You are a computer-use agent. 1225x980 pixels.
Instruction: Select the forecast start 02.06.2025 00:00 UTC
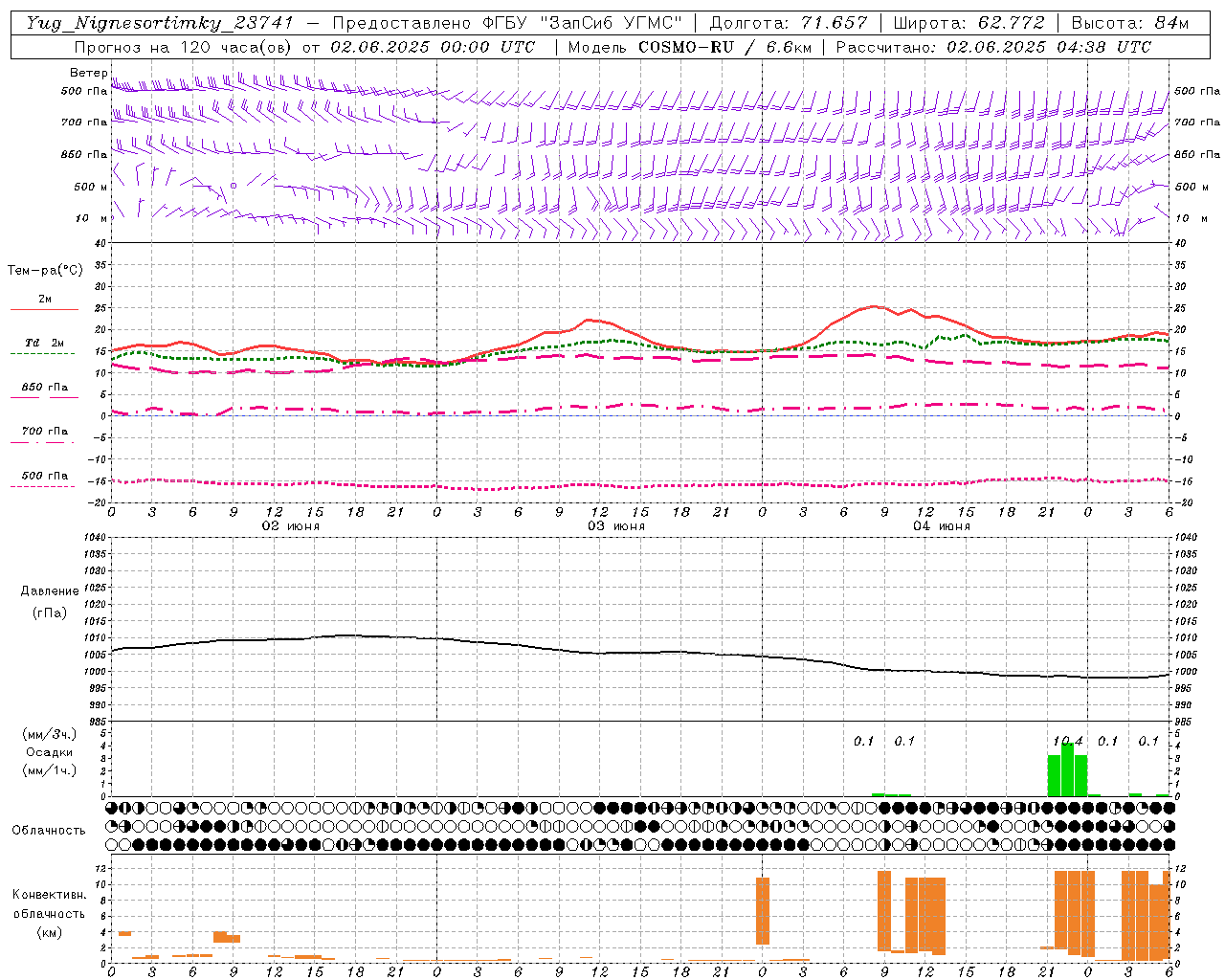click(433, 47)
